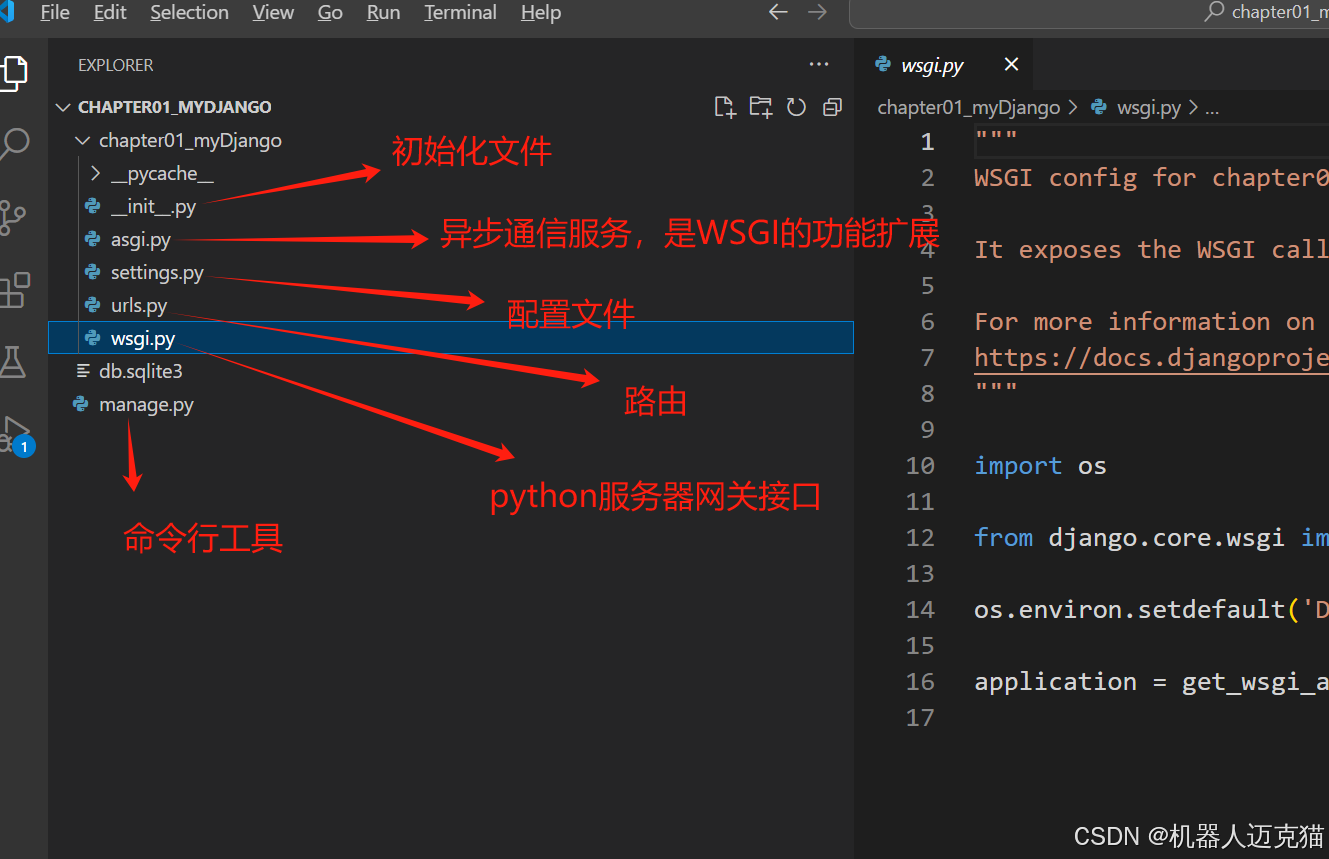Click wsgi.py in the breadcrumb
Screen dimensions: 1329x859
pos(1148,107)
